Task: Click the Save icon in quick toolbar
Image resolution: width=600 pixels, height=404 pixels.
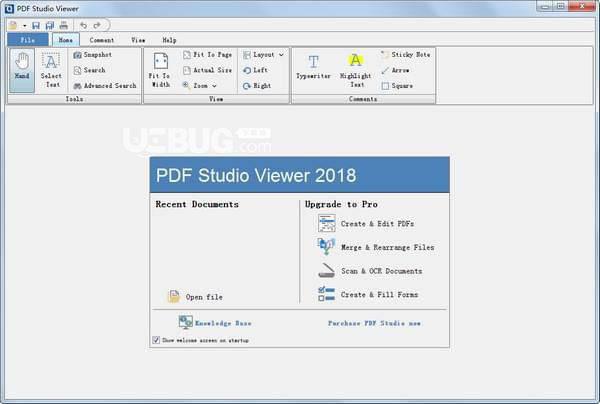Action: point(36,25)
